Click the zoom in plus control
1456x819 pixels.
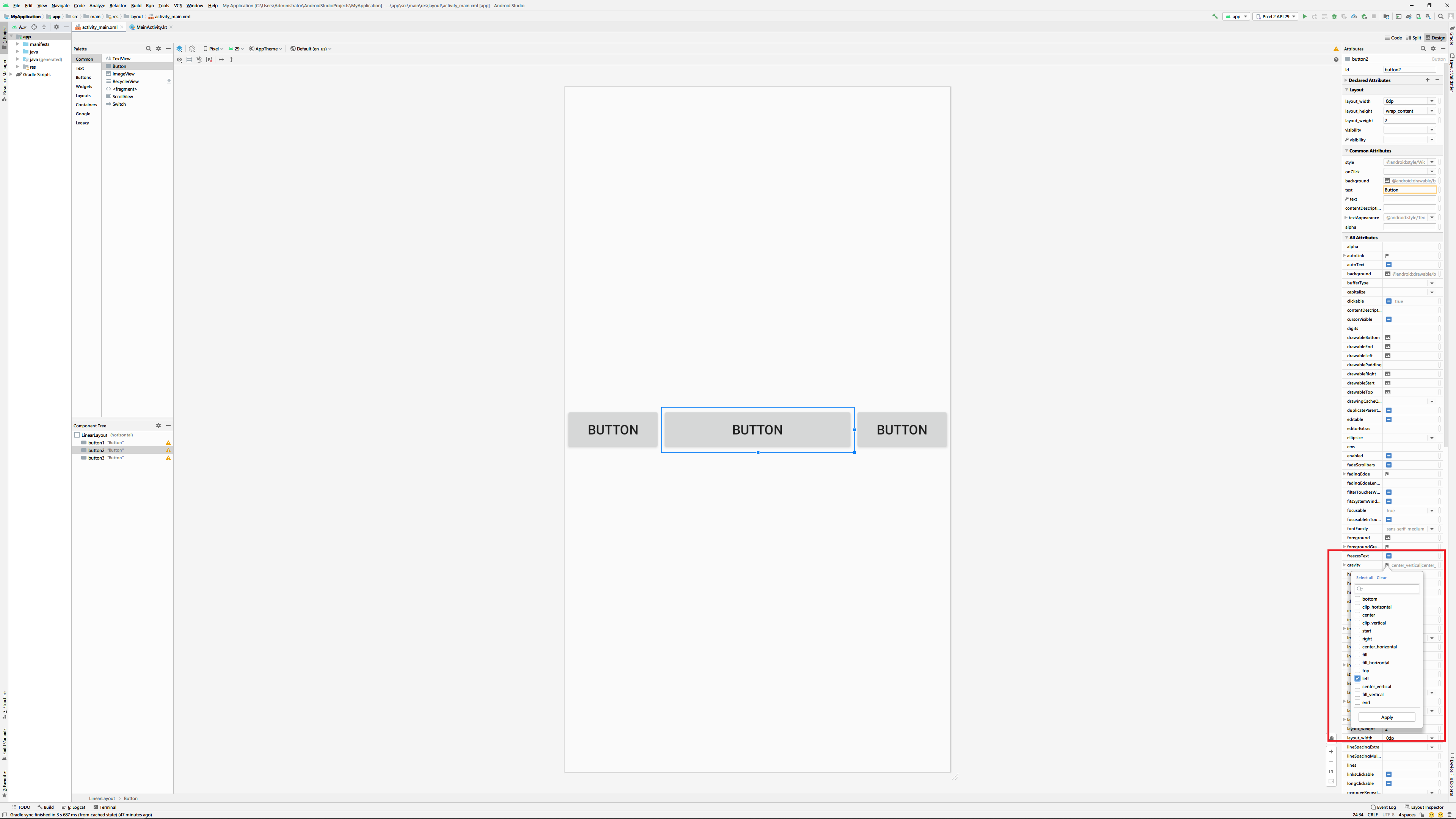pos(1331,752)
